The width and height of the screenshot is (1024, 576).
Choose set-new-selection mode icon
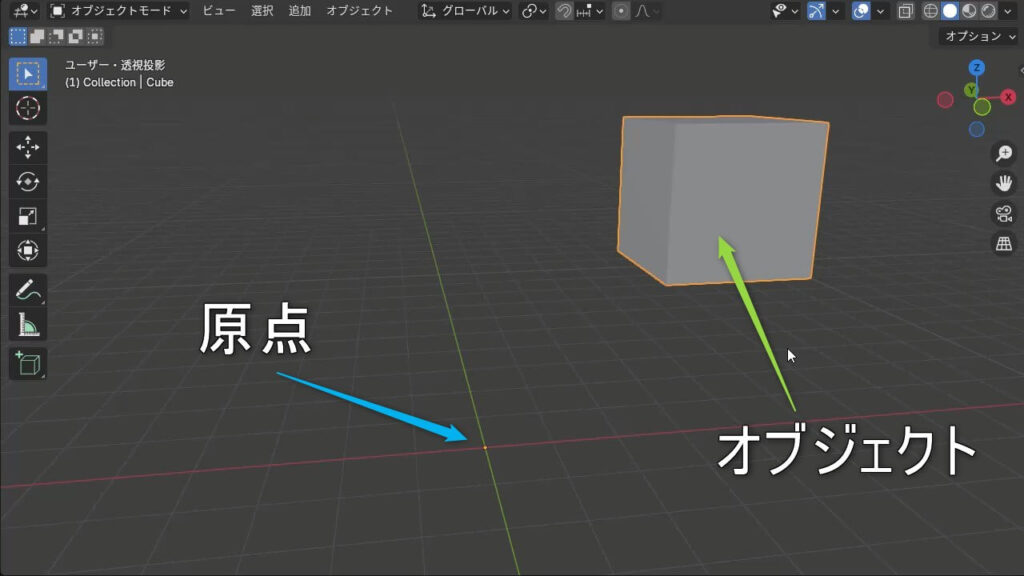[18, 37]
